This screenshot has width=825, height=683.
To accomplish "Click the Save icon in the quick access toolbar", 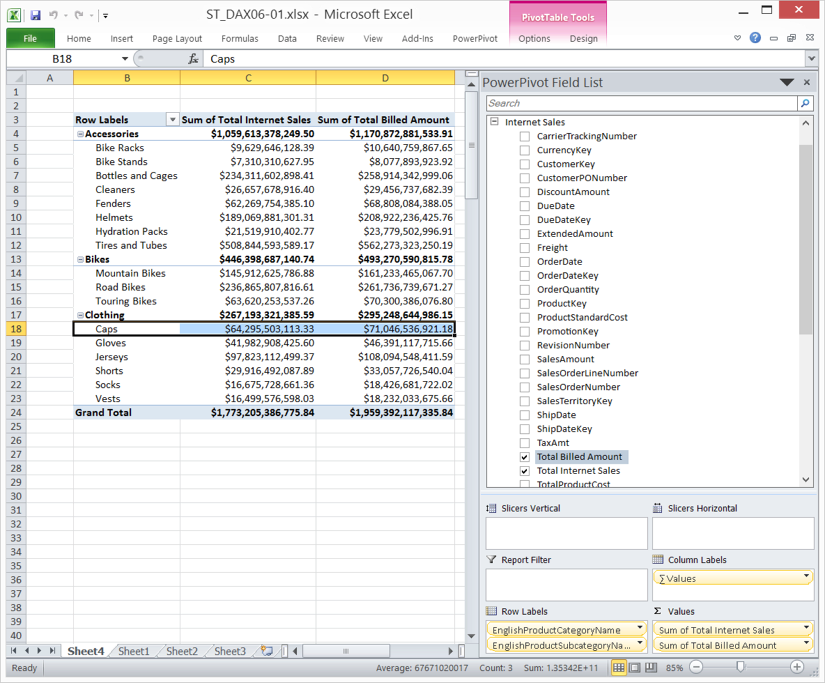I will point(35,15).
